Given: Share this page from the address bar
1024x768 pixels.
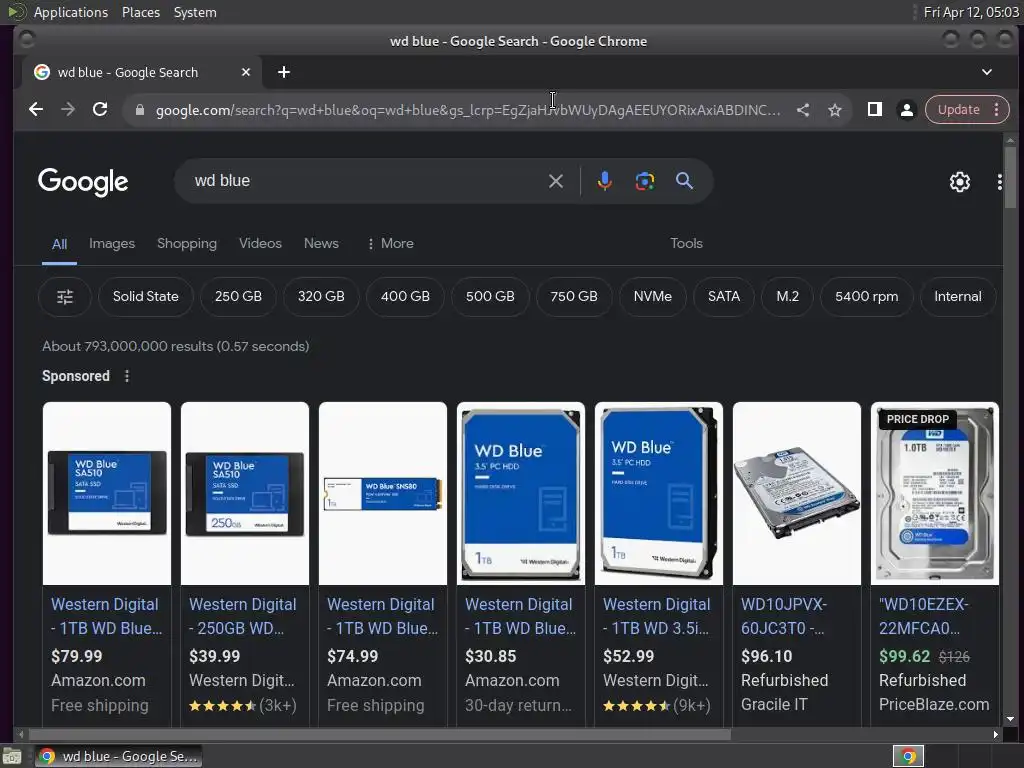Looking at the screenshot, I should click(803, 110).
